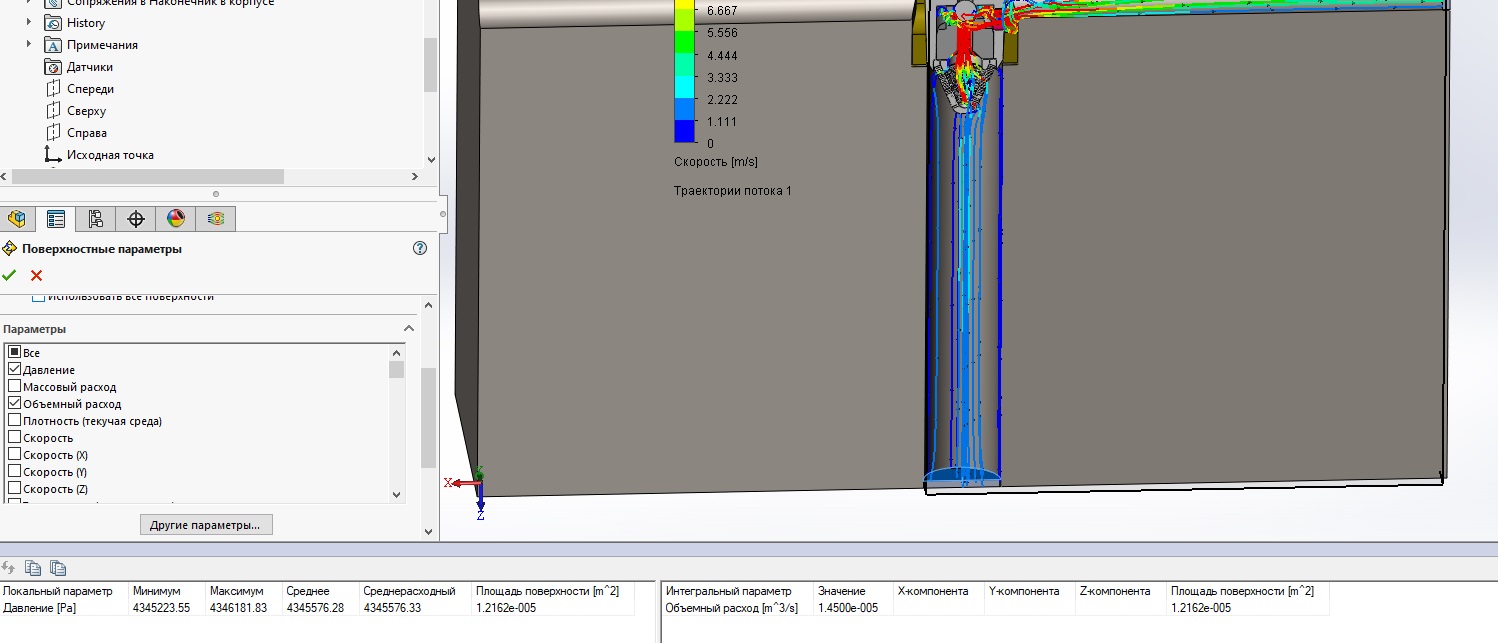Open the Flow Simulation analysis tab icon

tap(216, 219)
